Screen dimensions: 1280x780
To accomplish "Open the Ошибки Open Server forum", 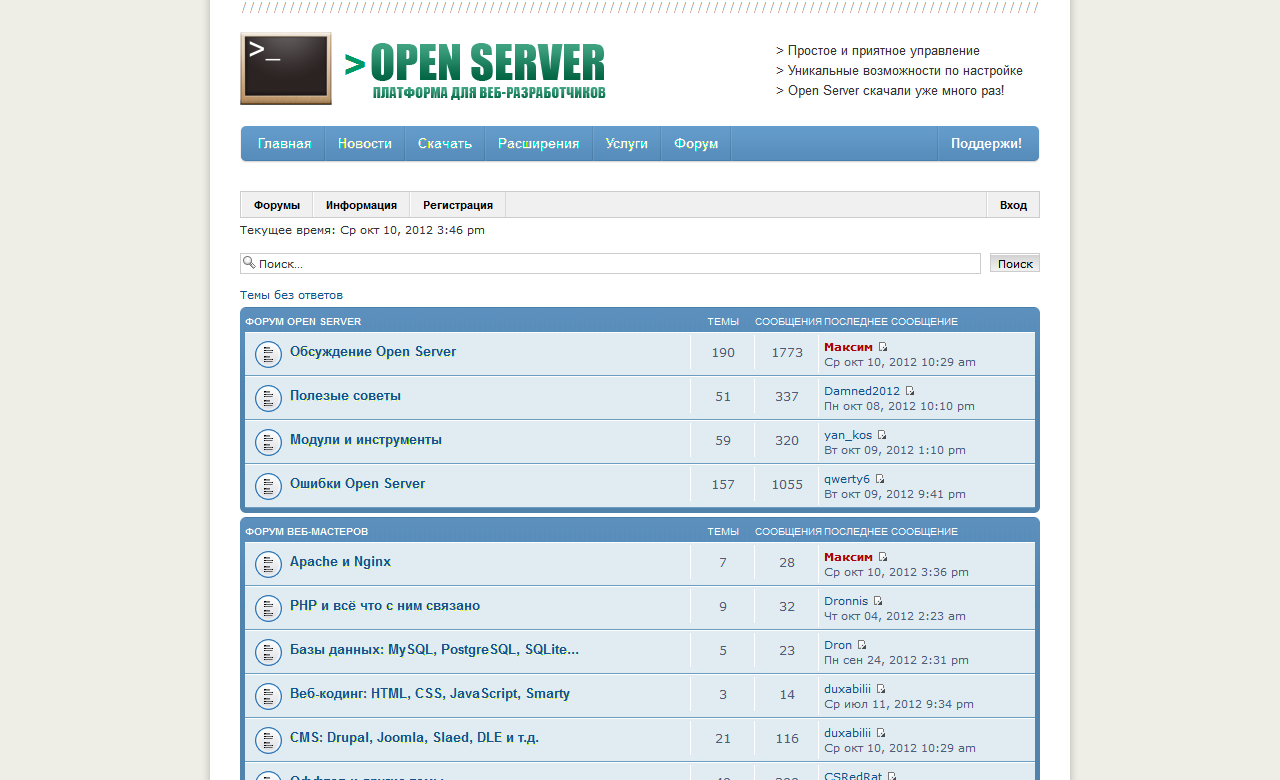I will [357, 484].
